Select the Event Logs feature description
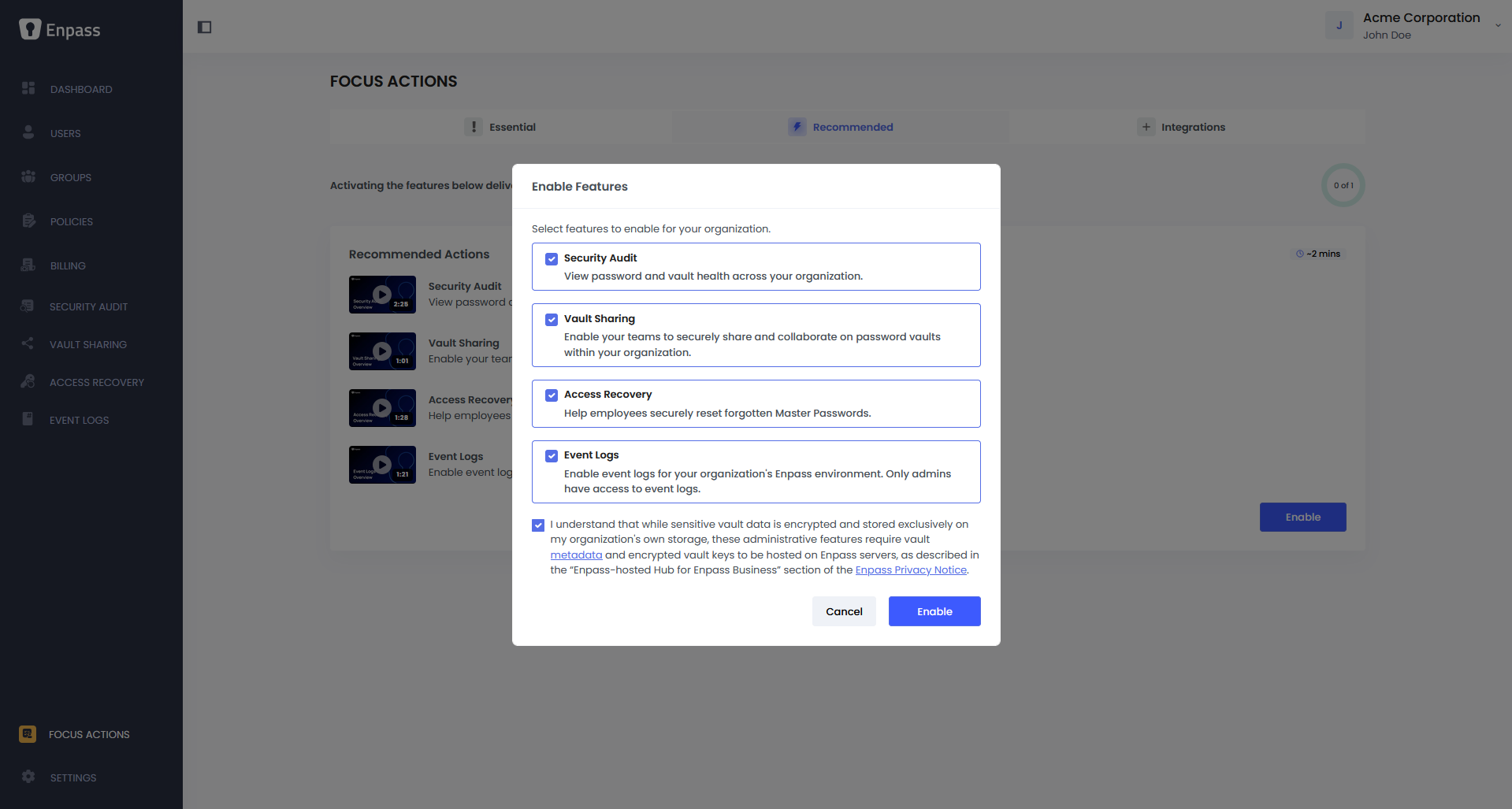The width and height of the screenshot is (1512, 809). pyautogui.click(x=757, y=481)
